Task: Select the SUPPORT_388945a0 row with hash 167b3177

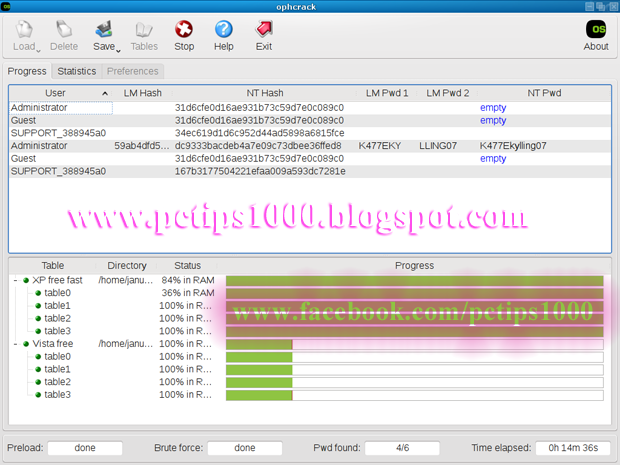Action: point(310,171)
